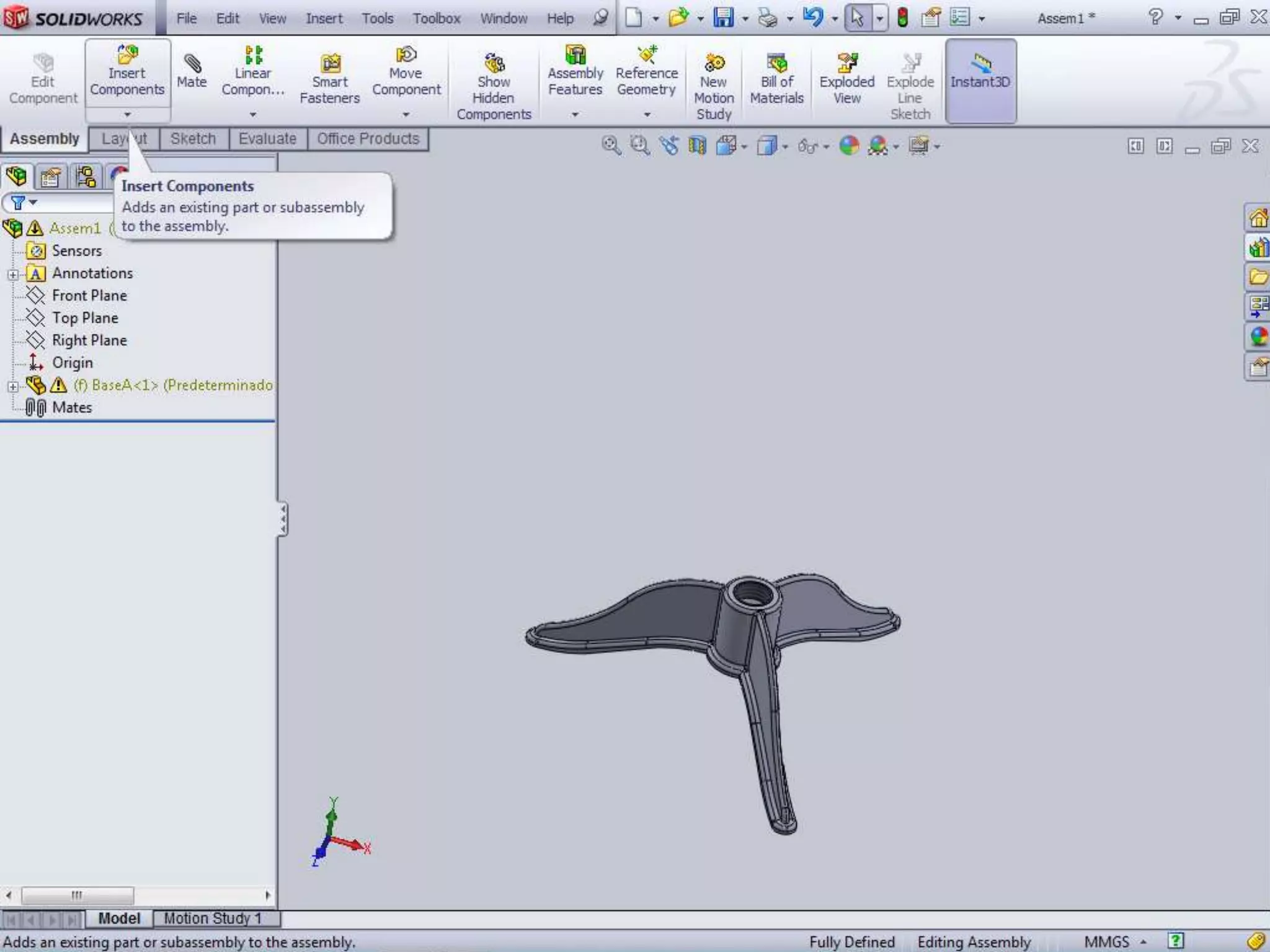Open the Toolbox menu
Image resolution: width=1270 pixels, height=952 pixels.
pyautogui.click(x=437, y=19)
